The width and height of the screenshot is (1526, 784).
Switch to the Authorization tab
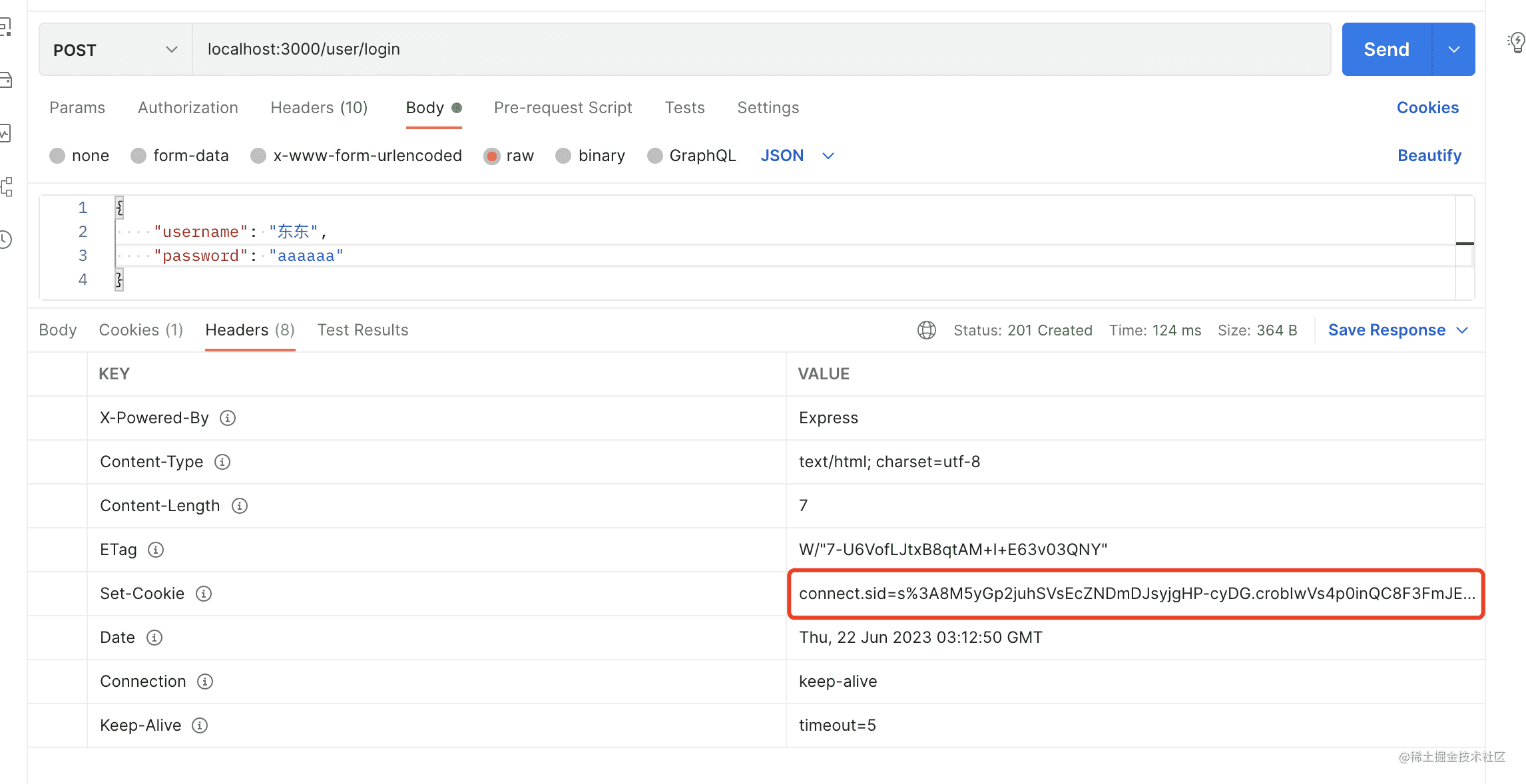188,108
